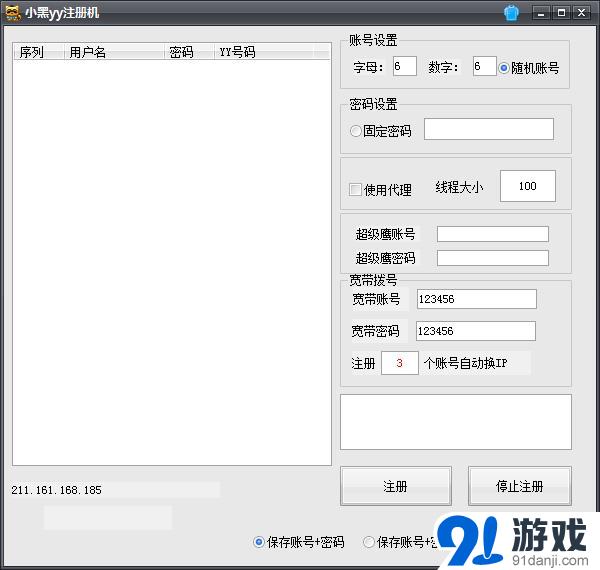Maximize the 小黑yy注册机 window
Viewport: 600px width, 570px height.
(x=561, y=13)
